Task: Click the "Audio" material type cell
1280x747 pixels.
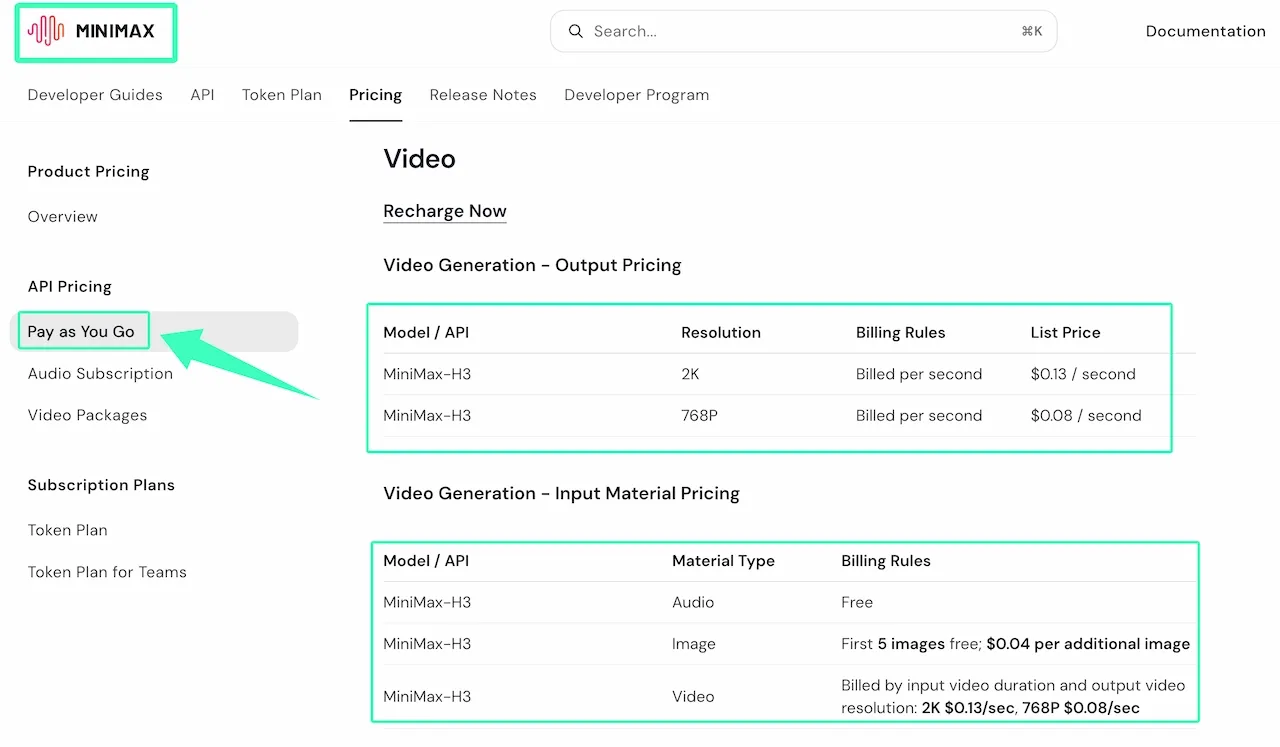Action: click(693, 602)
